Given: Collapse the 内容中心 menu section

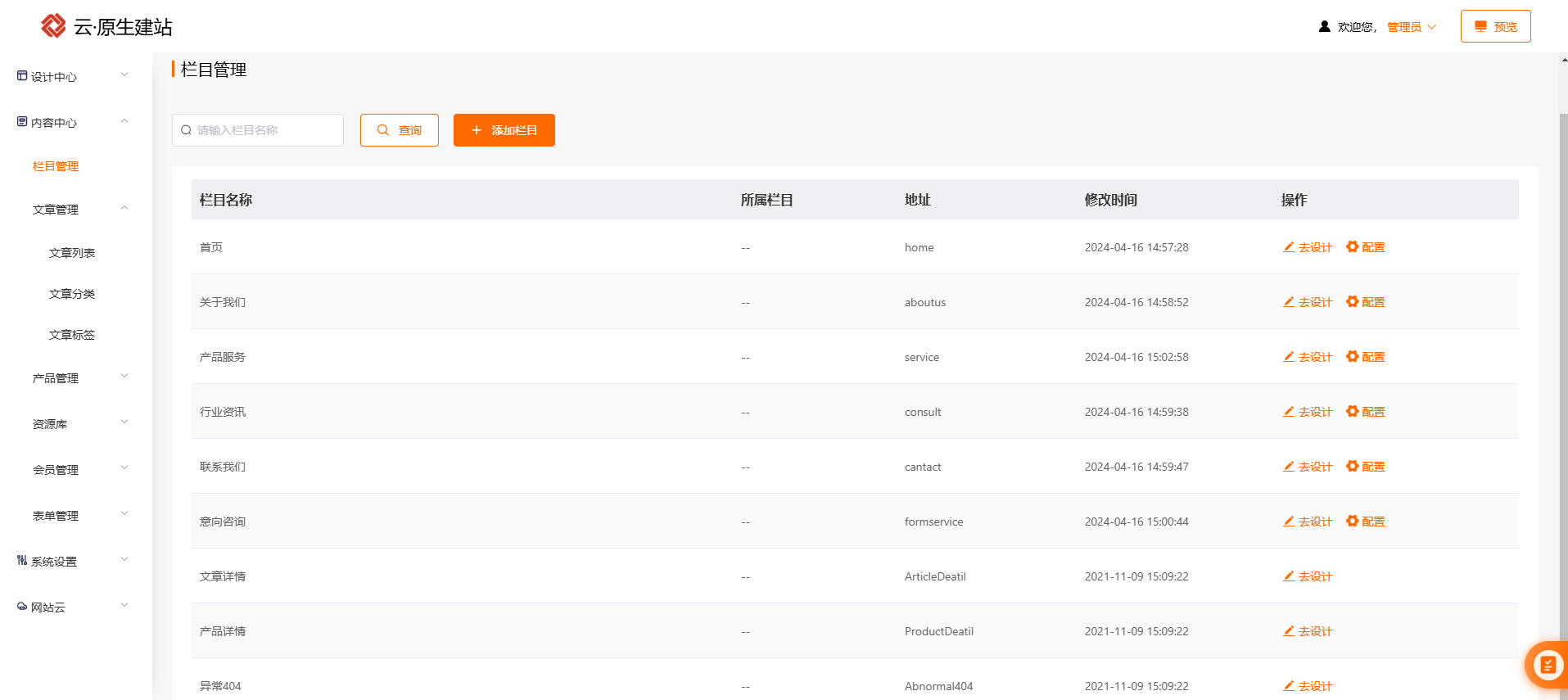Looking at the screenshot, I should [x=124, y=122].
